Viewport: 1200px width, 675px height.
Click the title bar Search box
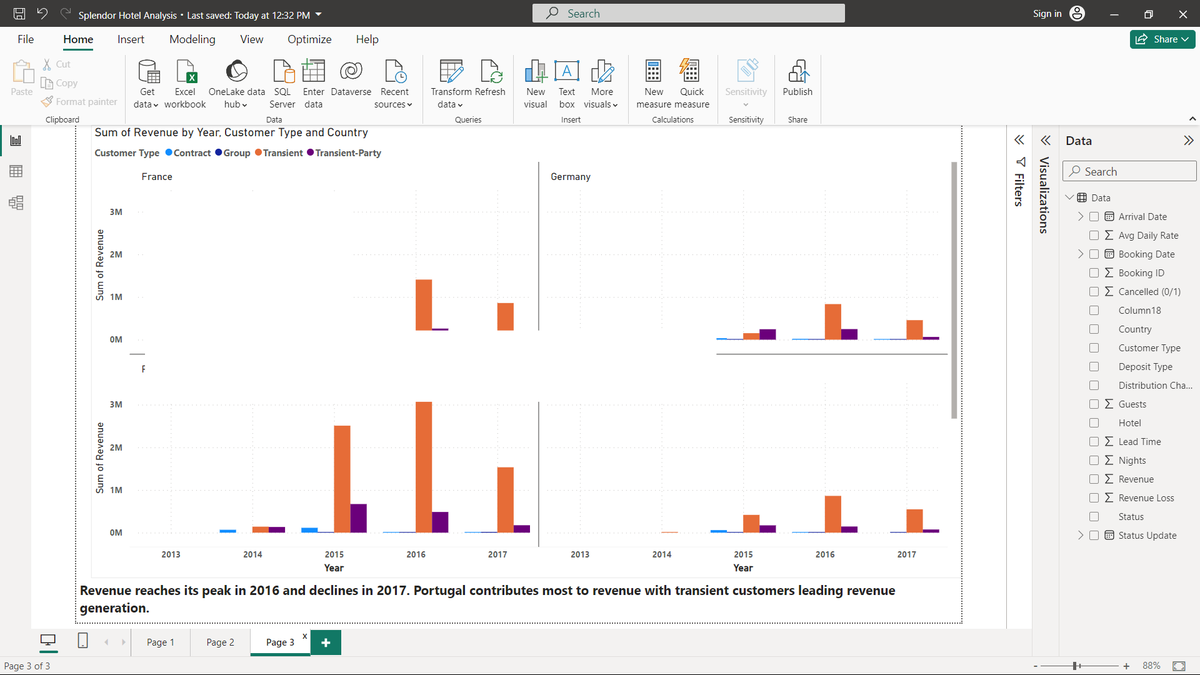(x=690, y=14)
